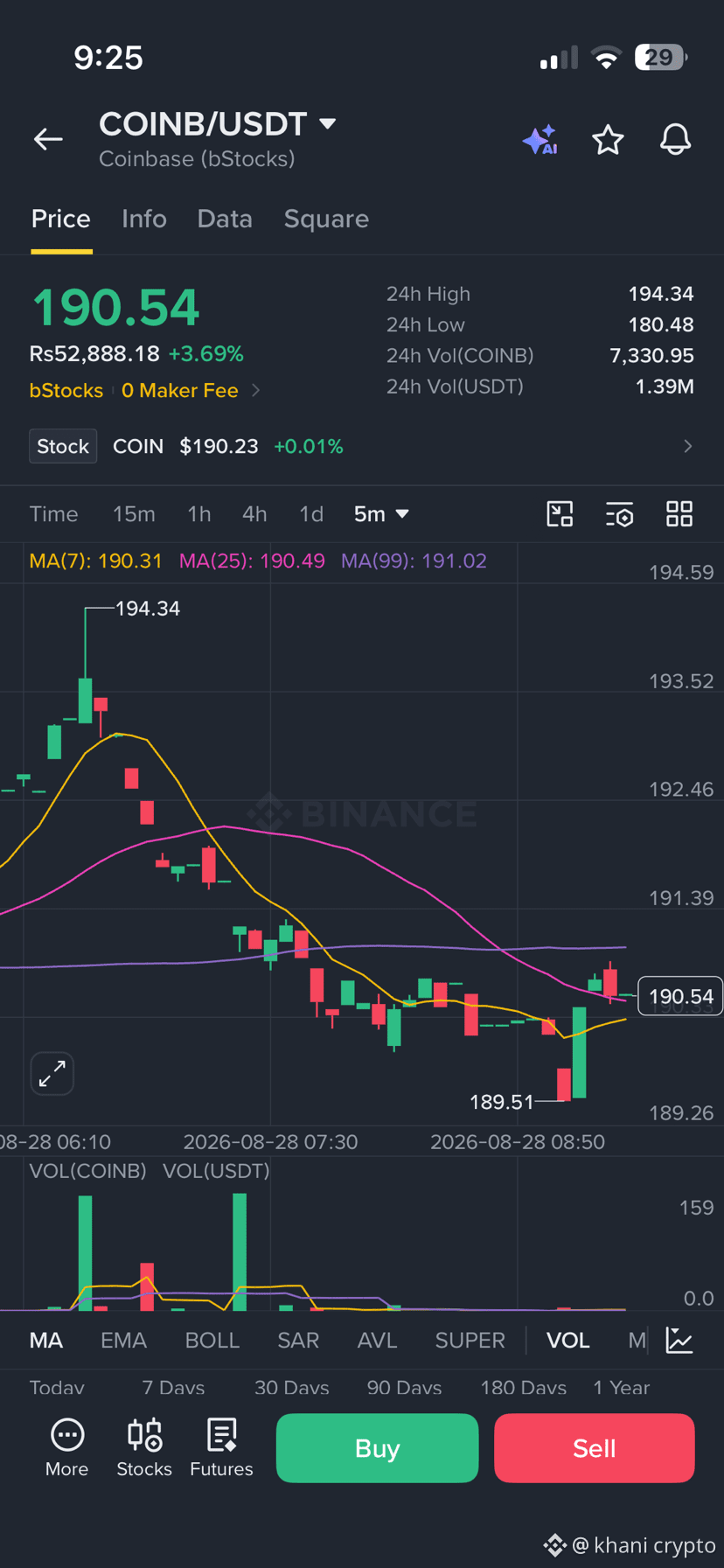This screenshot has height=1568, width=724.
Task: Toggle the SUPER indicator
Action: tap(470, 1340)
